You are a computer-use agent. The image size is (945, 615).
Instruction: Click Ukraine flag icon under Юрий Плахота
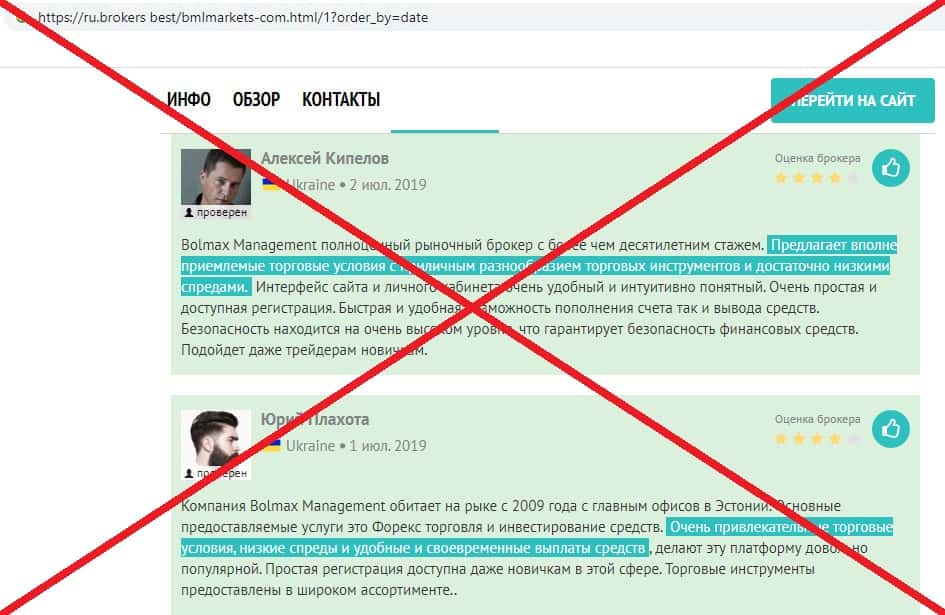click(x=271, y=446)
